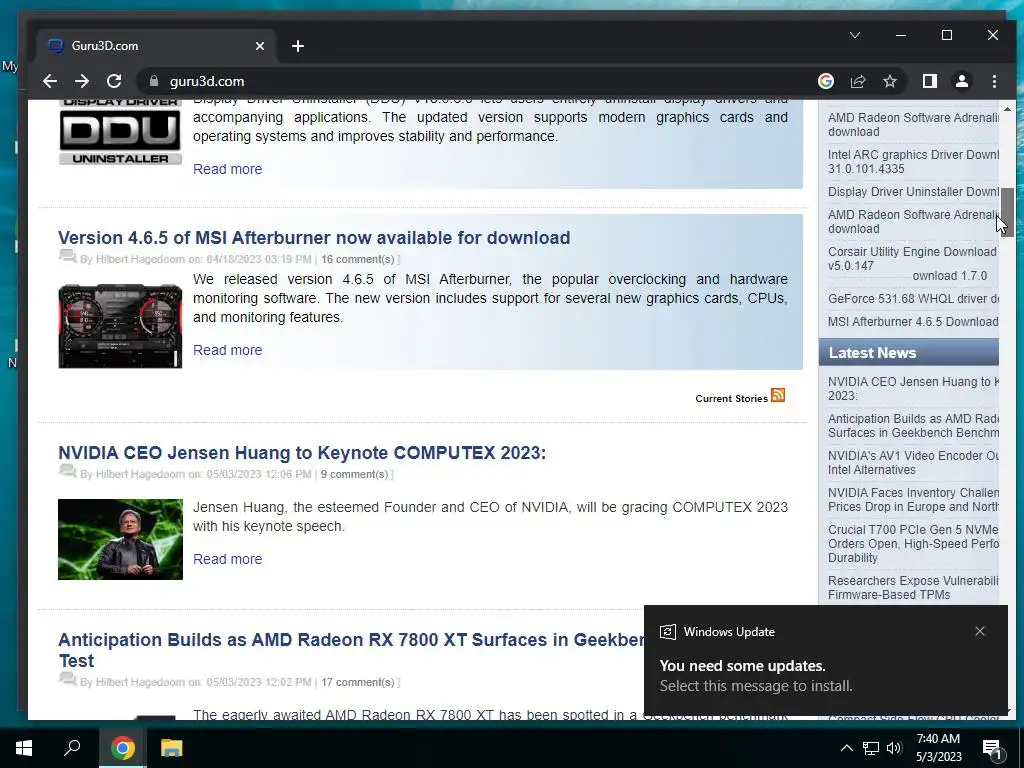Screen dimensions: 1024x768
Task: Click the guru3d.com address bar
Action: [x=483, y=81]
